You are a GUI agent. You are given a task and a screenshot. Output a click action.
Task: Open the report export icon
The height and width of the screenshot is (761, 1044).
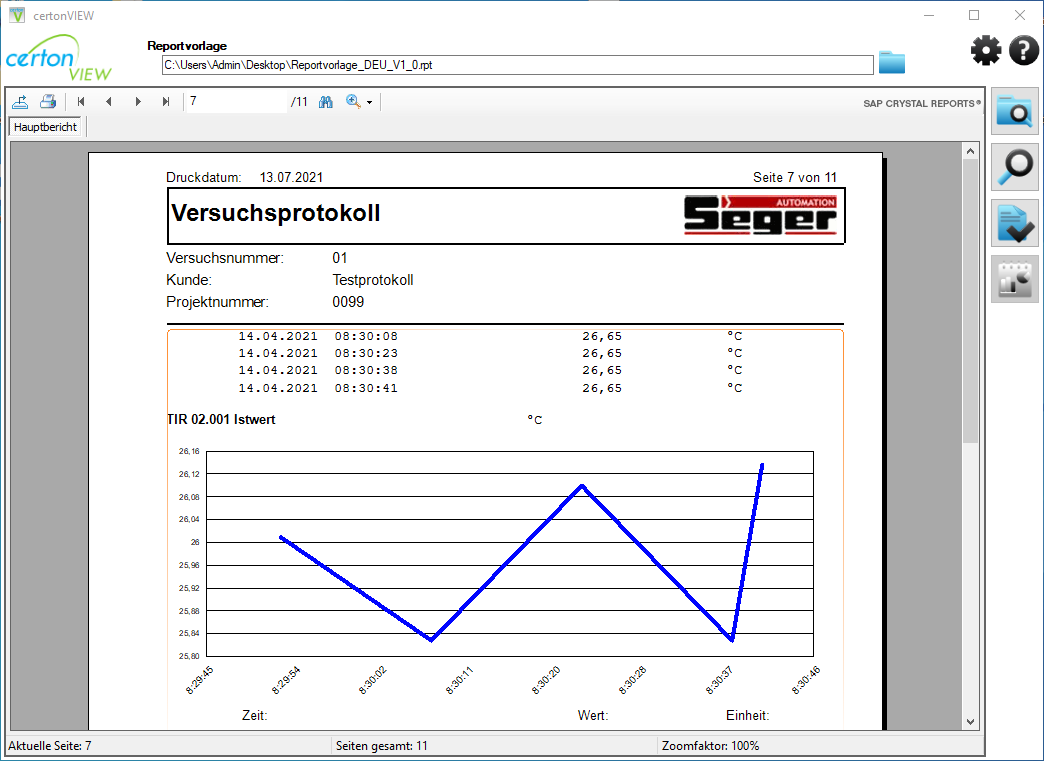coord(20,100)
